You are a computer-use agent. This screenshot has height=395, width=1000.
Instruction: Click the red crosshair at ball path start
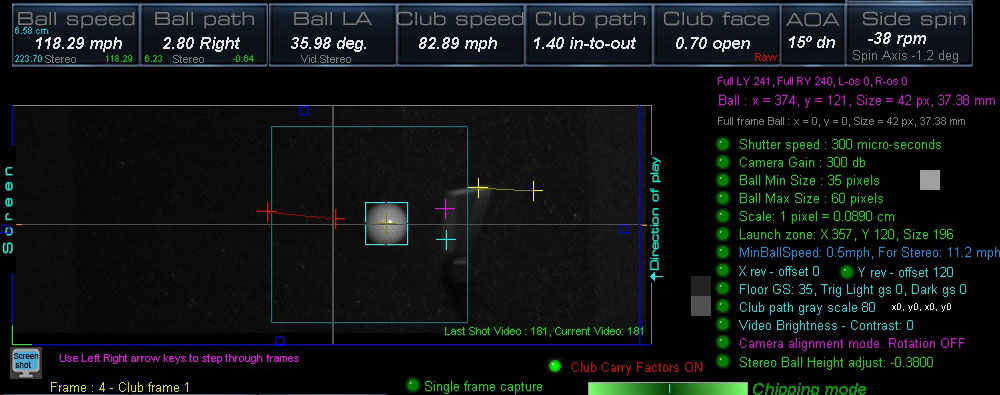(x=267, y=211)
